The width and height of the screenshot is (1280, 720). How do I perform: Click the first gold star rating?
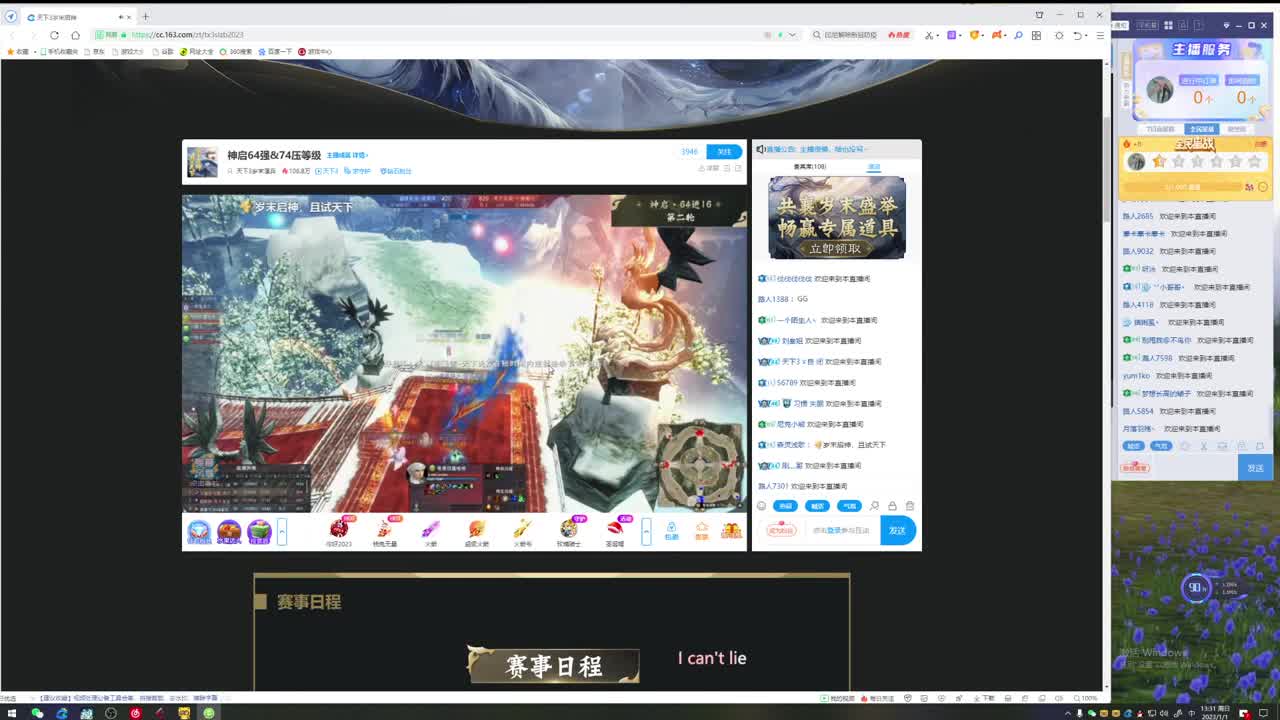click(x=1159, y=161)
